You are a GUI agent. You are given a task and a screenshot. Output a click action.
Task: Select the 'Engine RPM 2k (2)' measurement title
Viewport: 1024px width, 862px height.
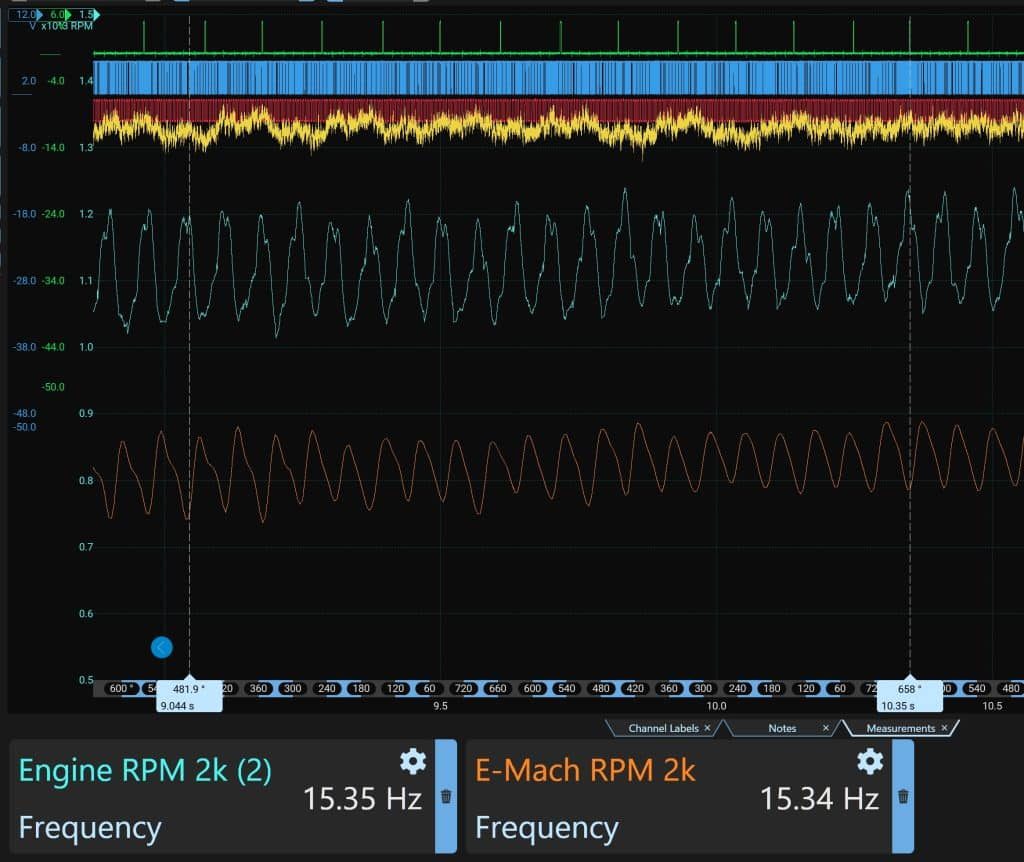pos(145,771)
